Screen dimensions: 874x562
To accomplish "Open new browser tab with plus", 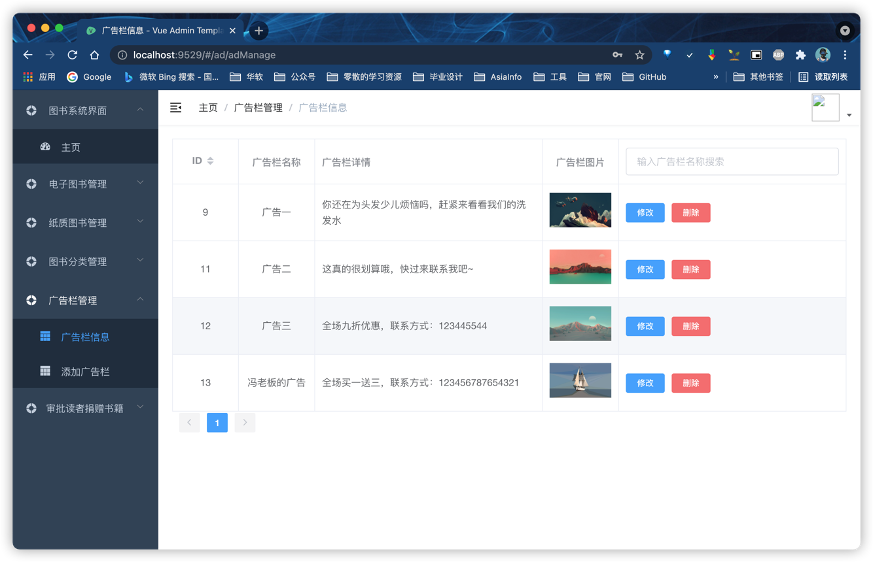I will click(x=259, y=31).
